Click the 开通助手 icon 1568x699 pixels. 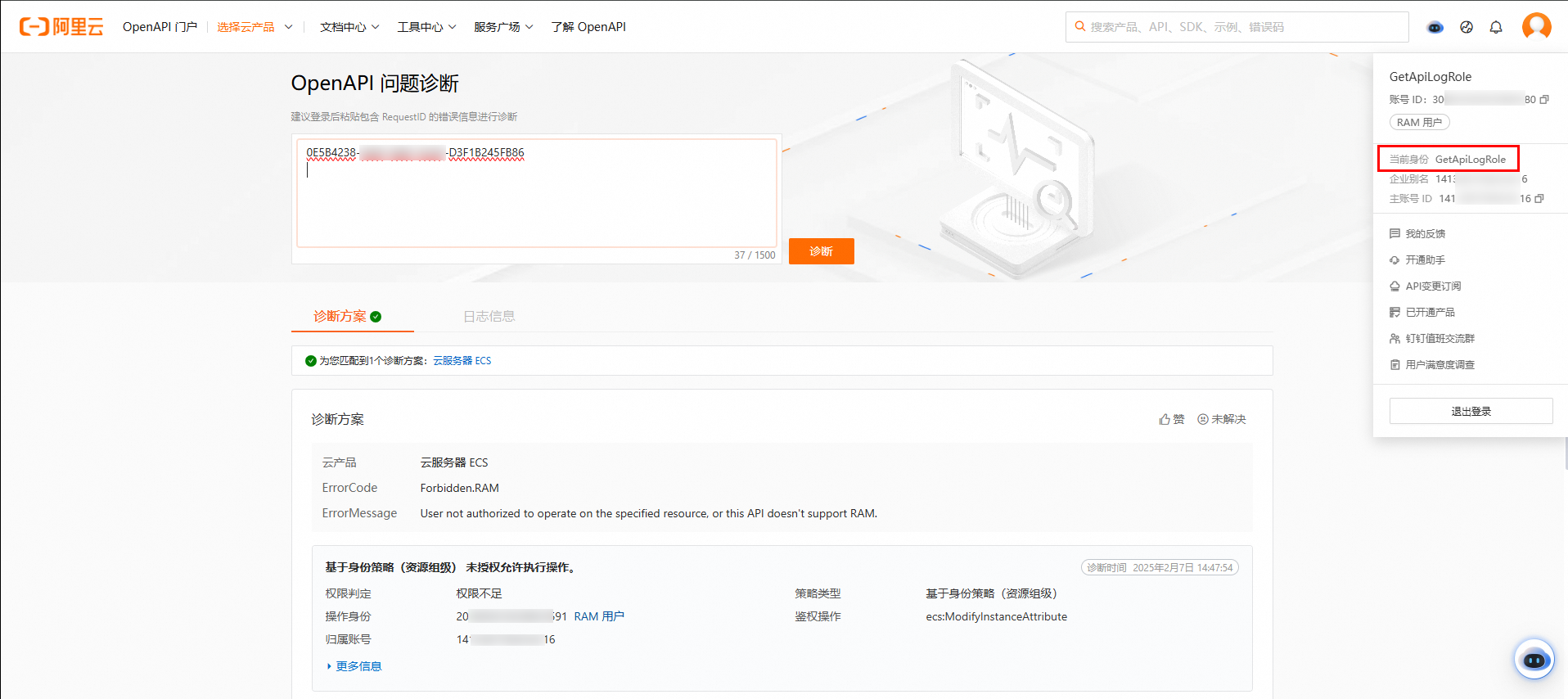1395,260
